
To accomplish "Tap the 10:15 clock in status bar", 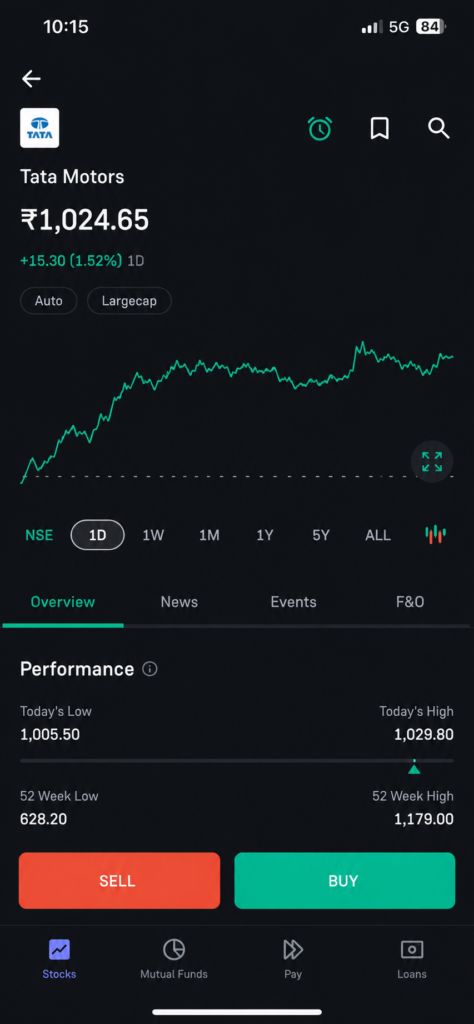I will (x=66, y=27).
